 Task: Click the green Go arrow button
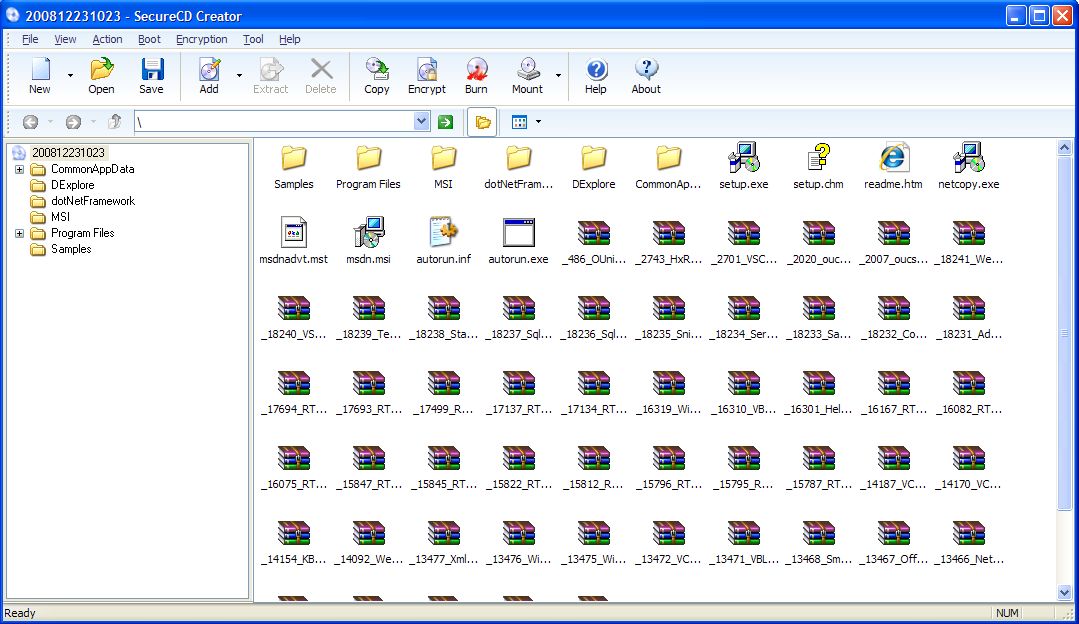coord(445,122)
